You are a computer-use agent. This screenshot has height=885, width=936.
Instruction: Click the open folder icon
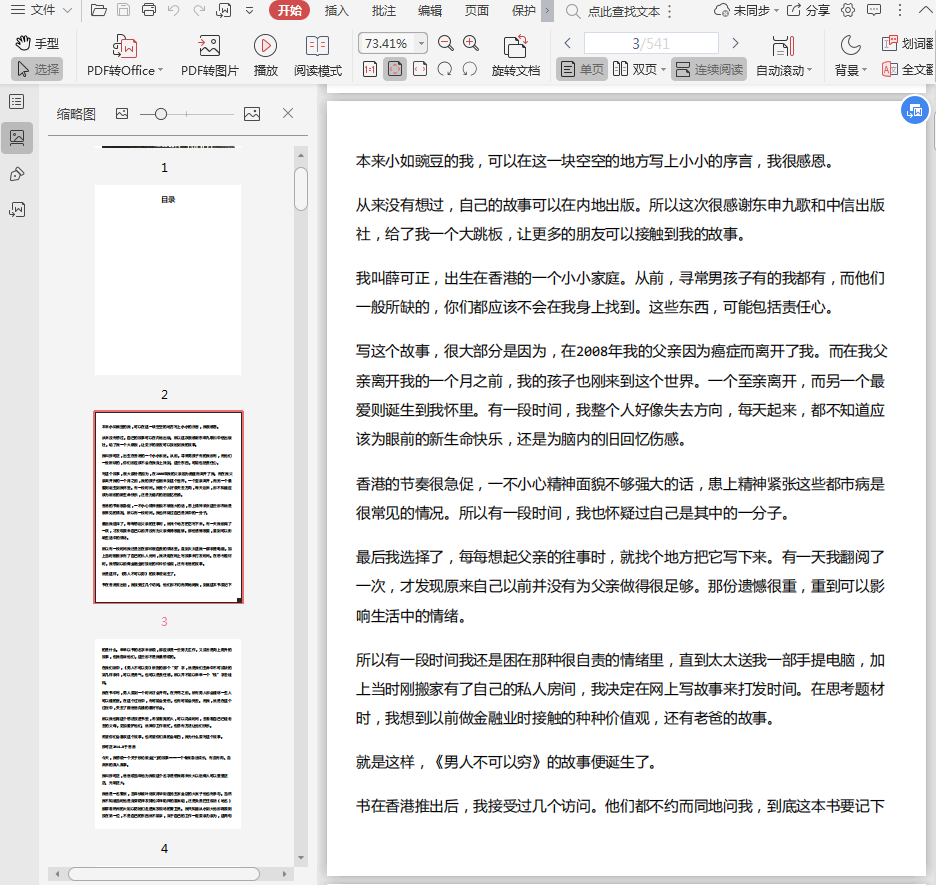tap(98, 10)
